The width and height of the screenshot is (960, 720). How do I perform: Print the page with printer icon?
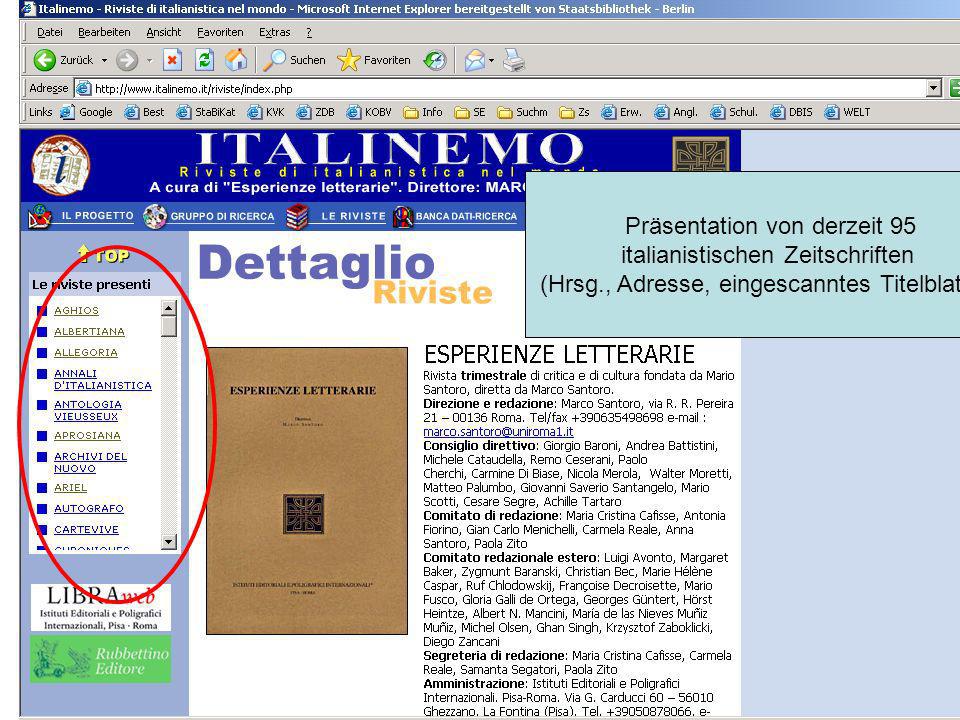point(514,60)
